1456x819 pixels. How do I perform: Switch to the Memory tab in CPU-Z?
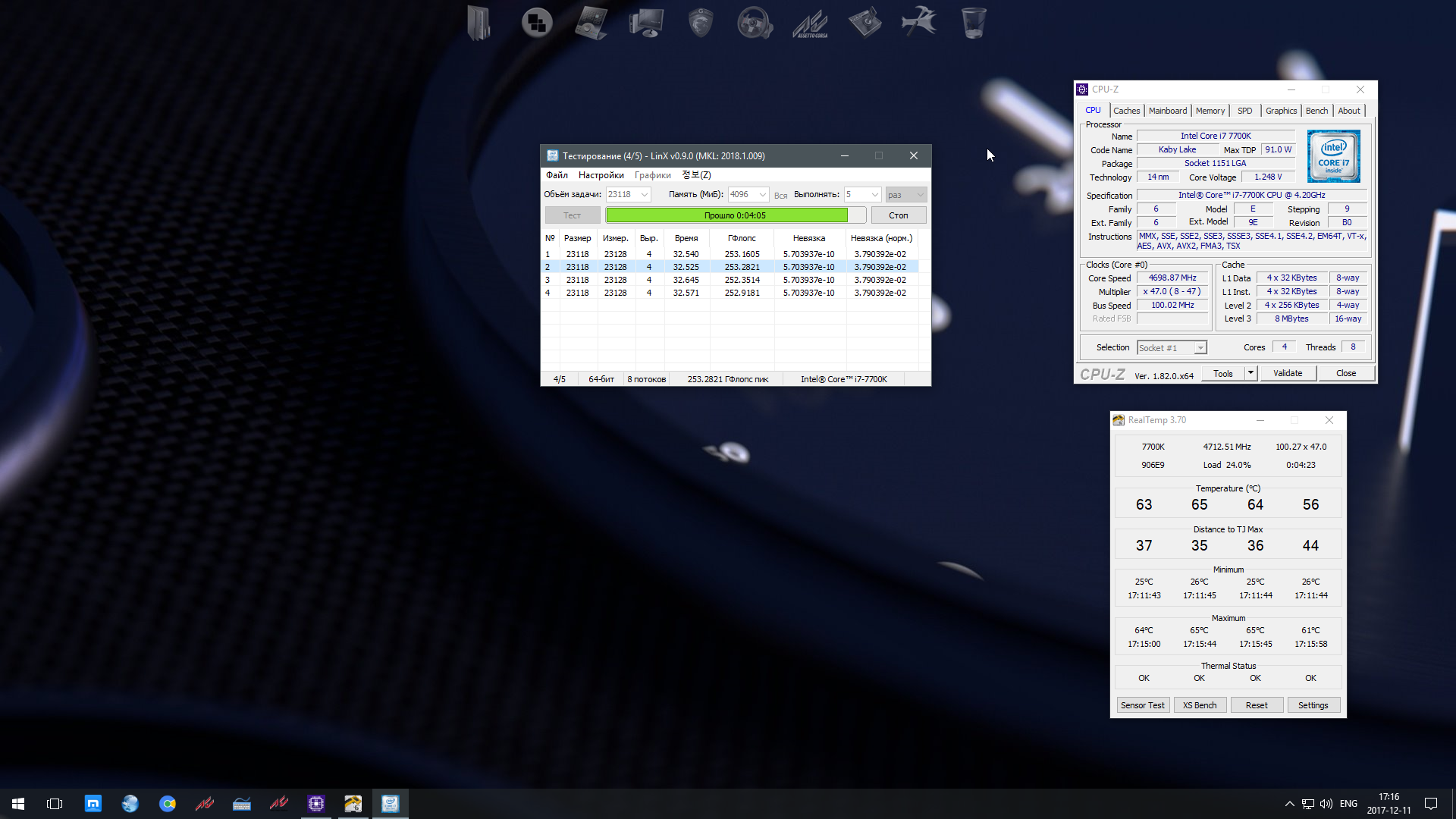(x=1210, y=111)
